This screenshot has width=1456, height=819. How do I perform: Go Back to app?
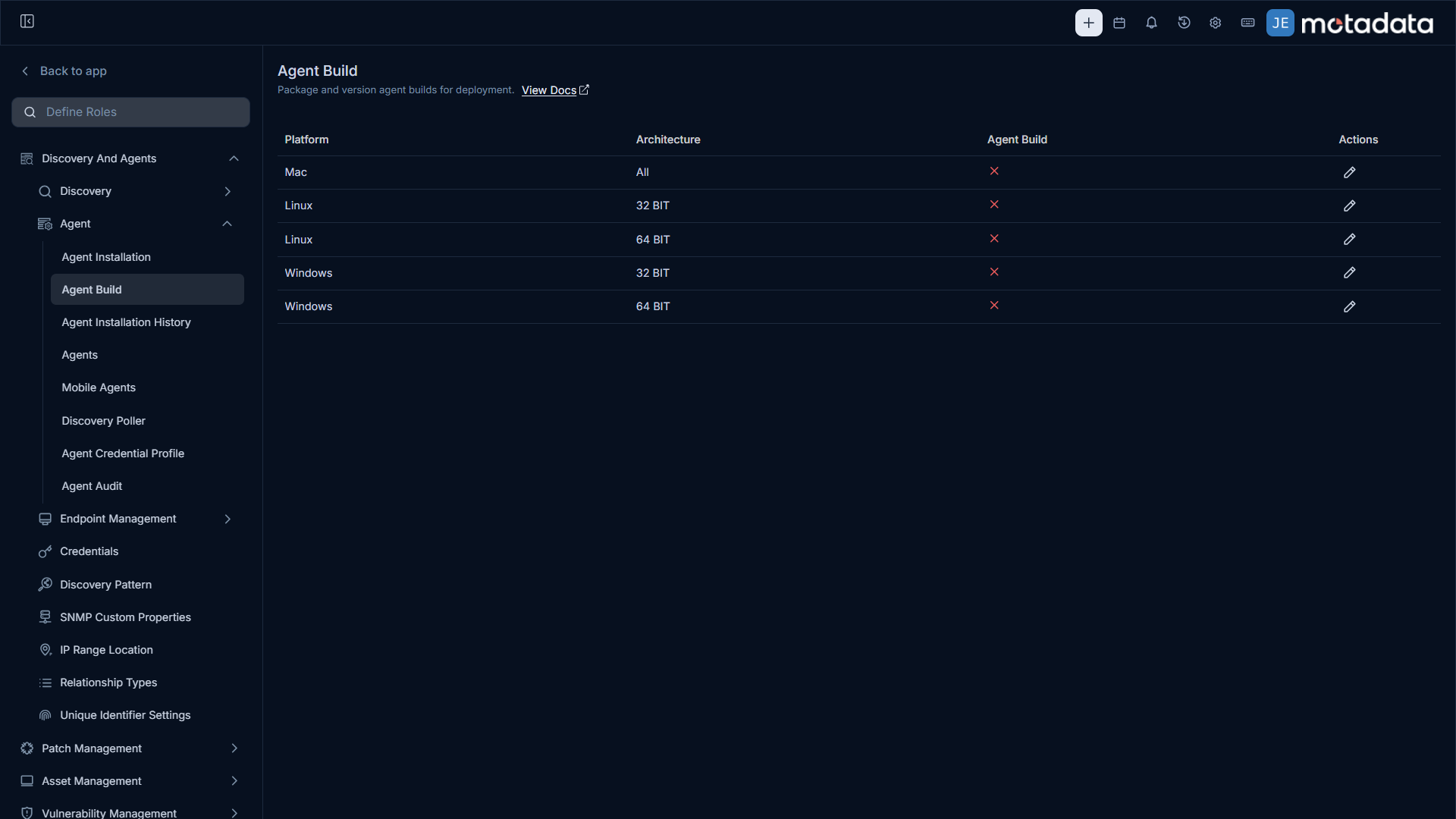pyautogui.click(x=64, y=71)
